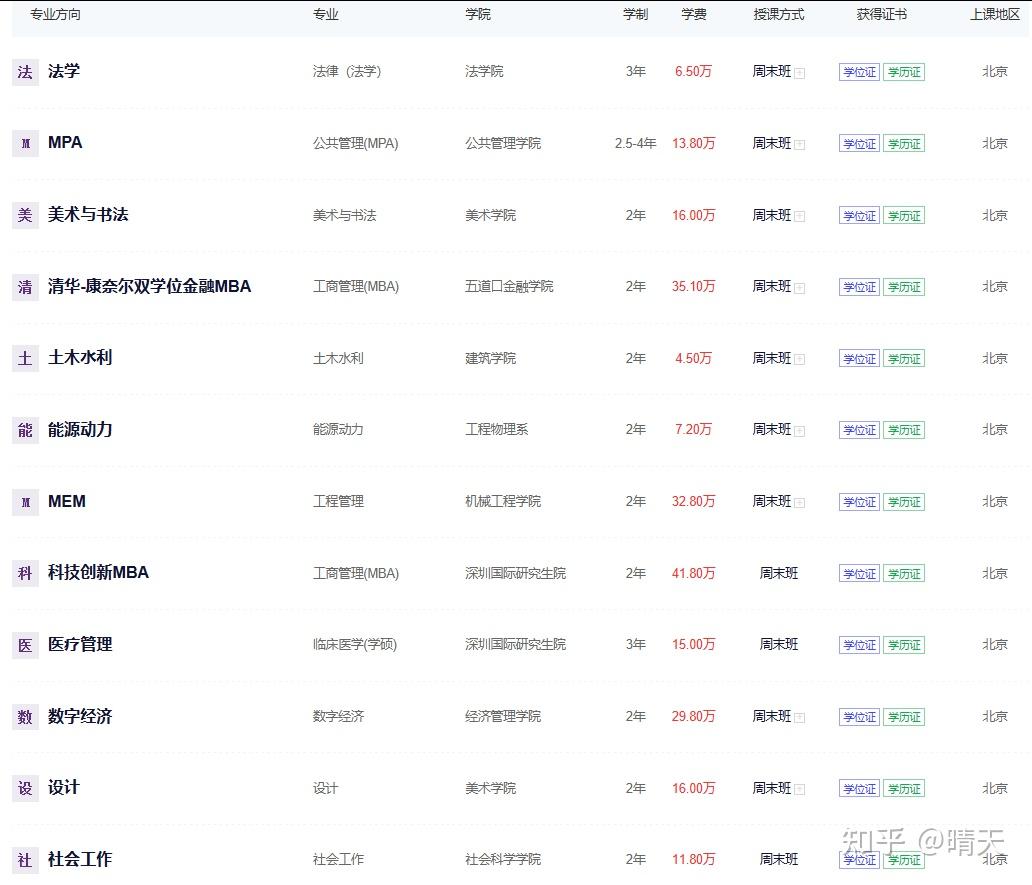Expand 周末班 details in 法学 row
Image resolution: width=1032 pixels, height=885 pixels.
pos(800,73)
